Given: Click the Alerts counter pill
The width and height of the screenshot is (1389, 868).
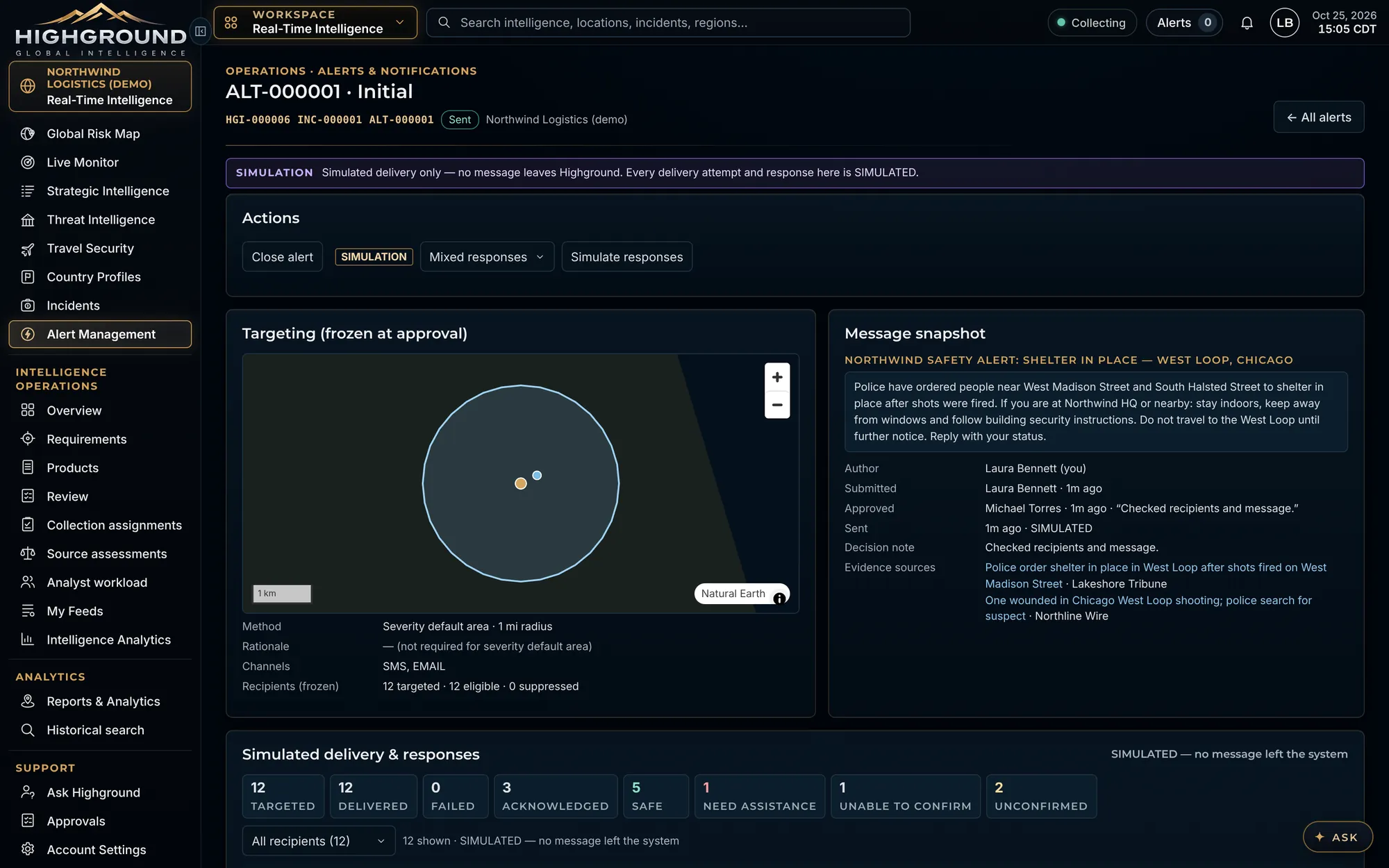Looking at the screenshot, I should (1184, 23).
